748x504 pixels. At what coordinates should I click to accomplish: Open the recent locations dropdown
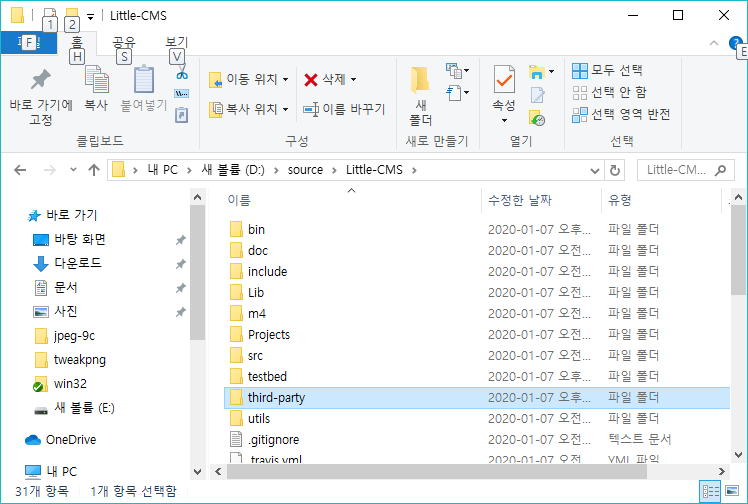pos(73,170)
